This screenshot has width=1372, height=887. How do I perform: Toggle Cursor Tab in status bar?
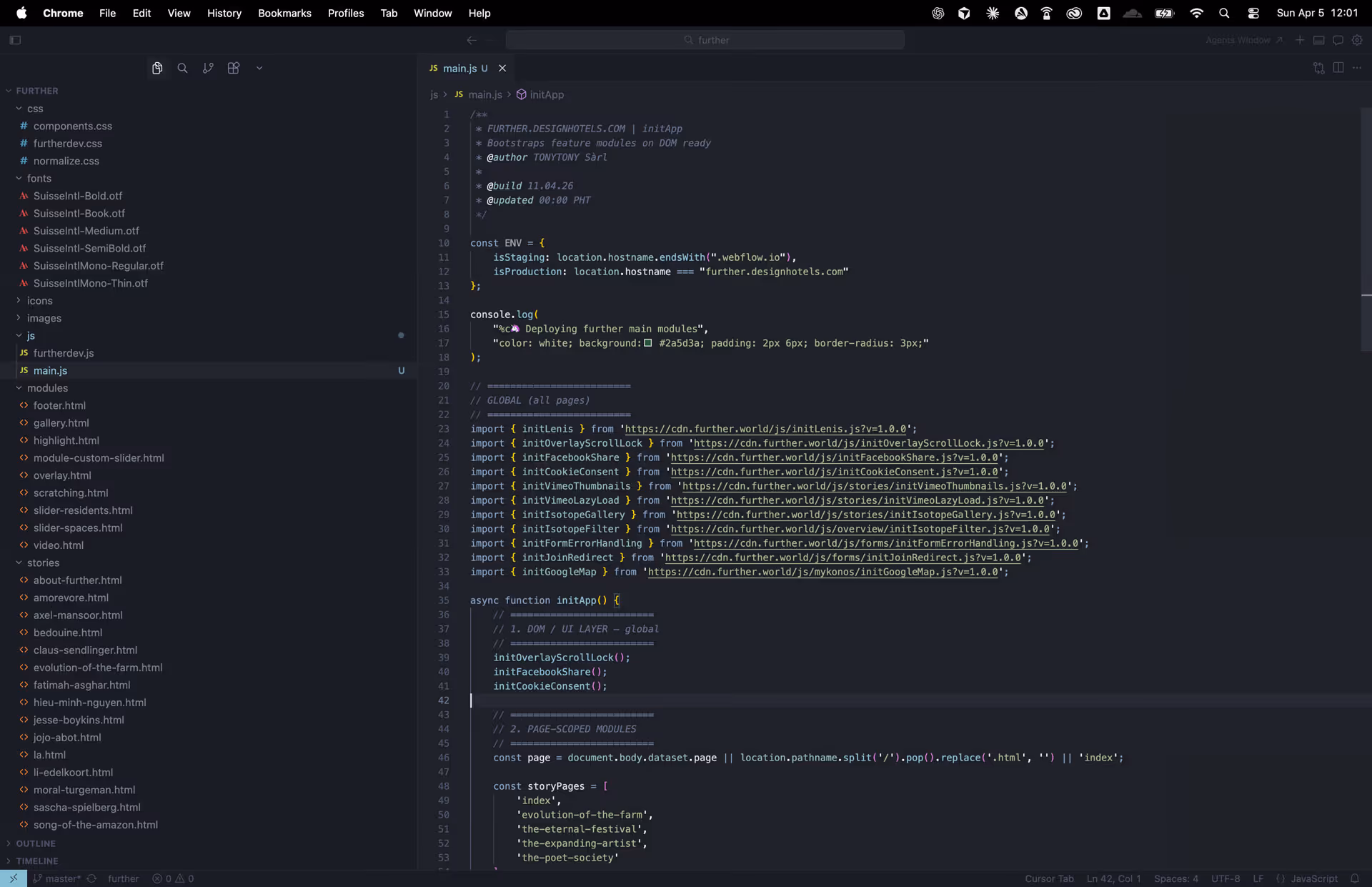[x=1049, y=878]
